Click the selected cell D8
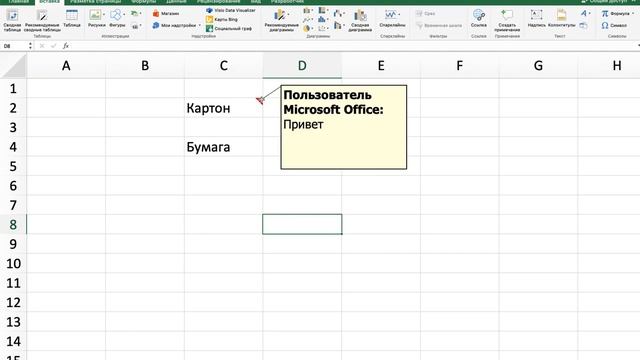The width and height of the screenshot is (640, 360). pos(302,224)
